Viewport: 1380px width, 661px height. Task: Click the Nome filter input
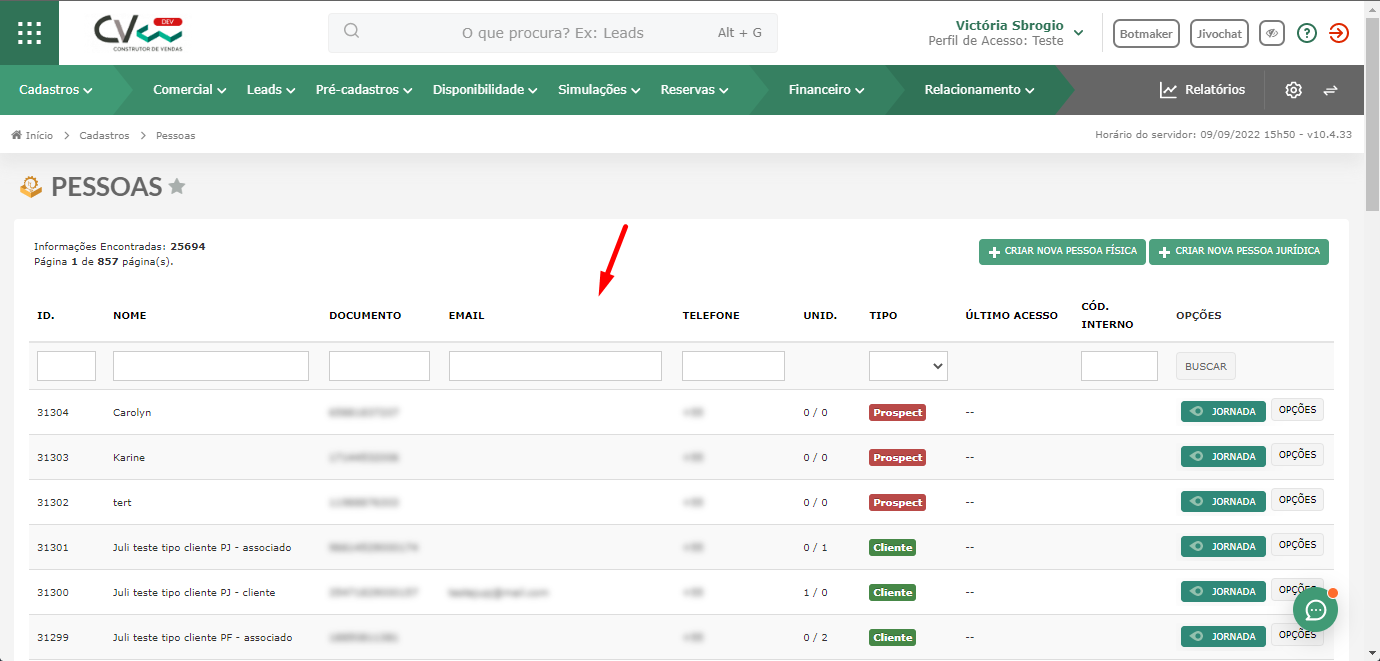click(x=211, y=366)
